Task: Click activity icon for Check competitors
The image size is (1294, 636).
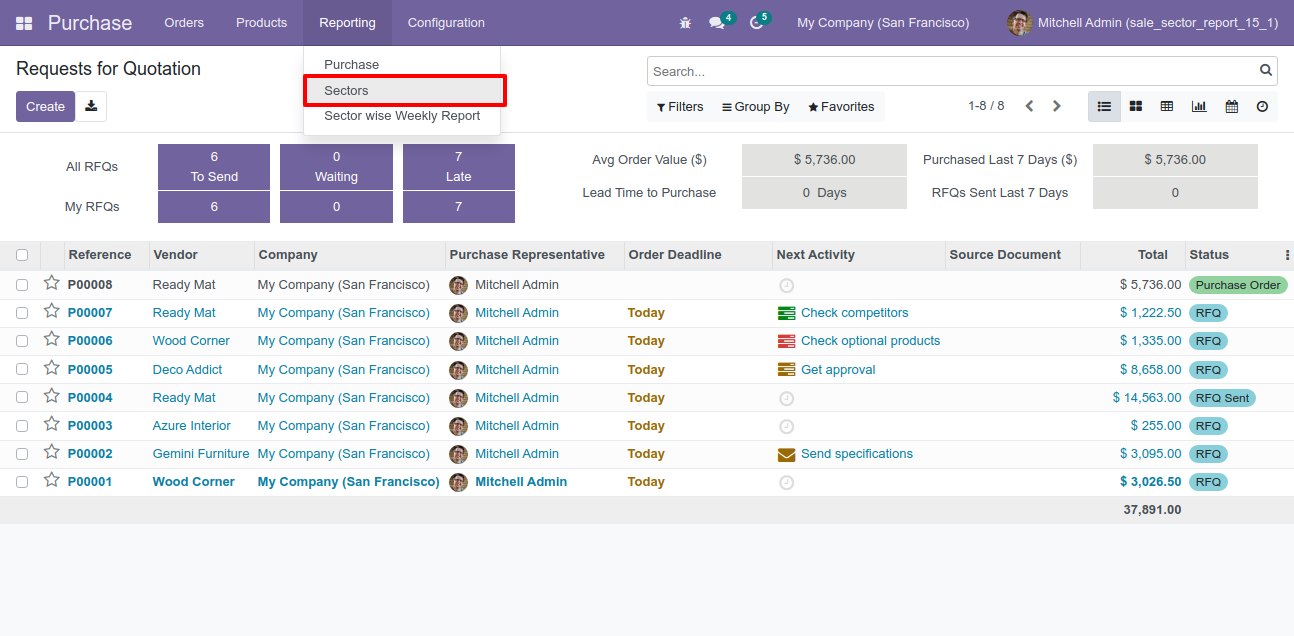Action: click(x=787, y=313)
